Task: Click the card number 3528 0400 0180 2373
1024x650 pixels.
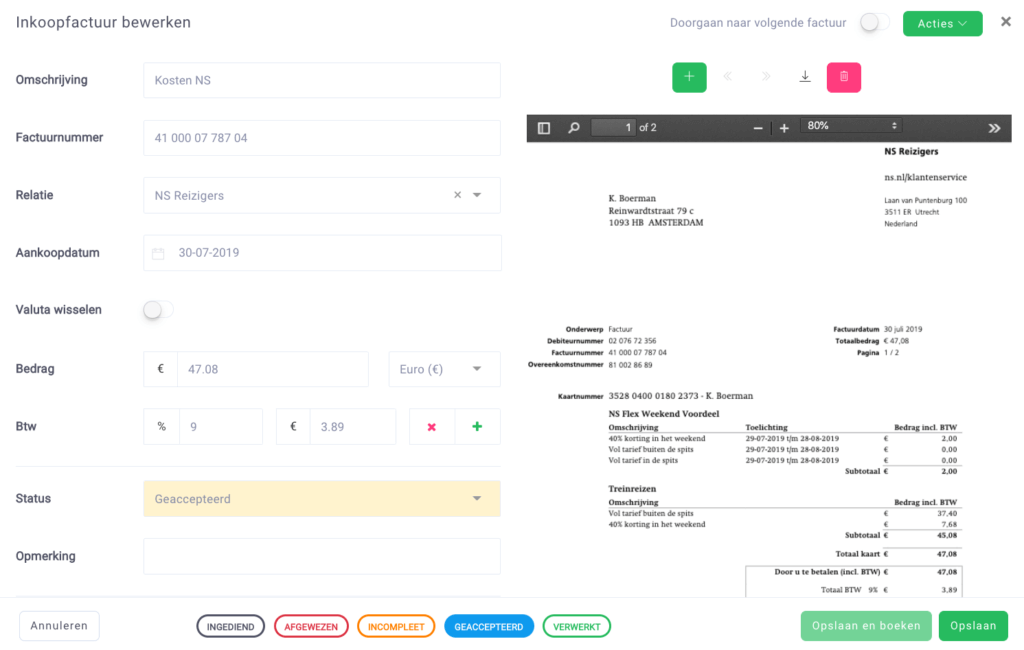Action: (655, 396)
